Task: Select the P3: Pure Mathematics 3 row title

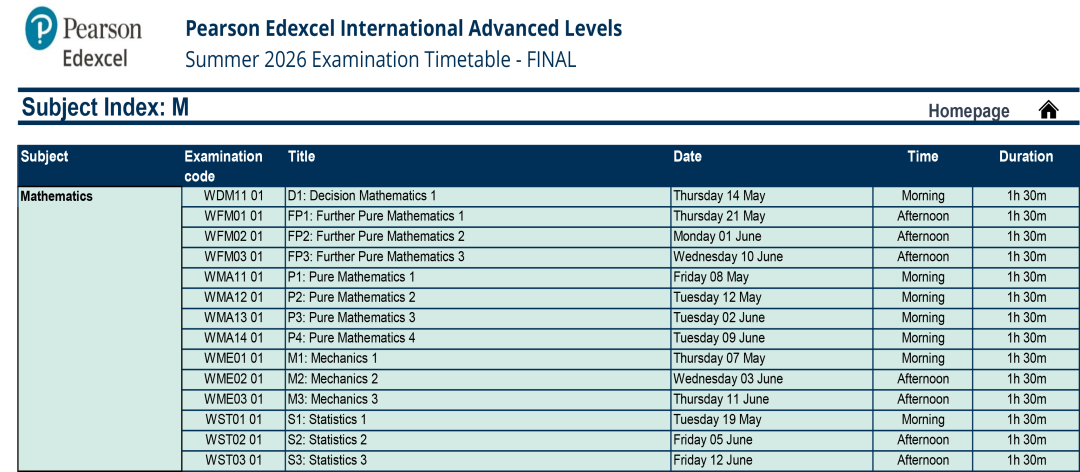Action: 351,318
